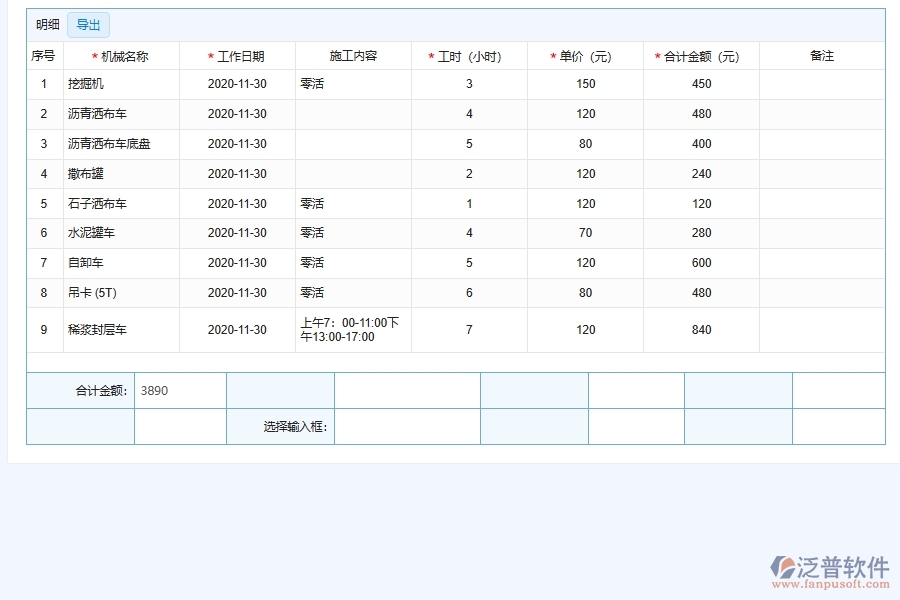Click the 选择输入框 input field
This screenshot has height=600, width=900.
point(407,427)
